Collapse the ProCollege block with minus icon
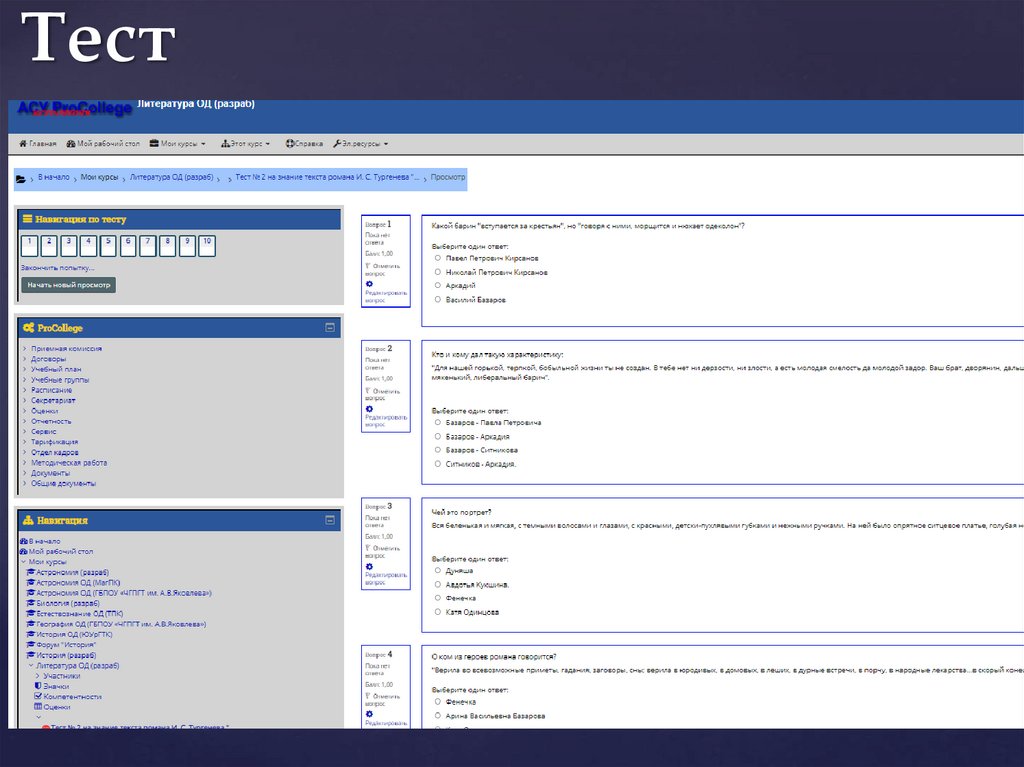This screenshot has width=1024, height=767. tap(330, 327)
